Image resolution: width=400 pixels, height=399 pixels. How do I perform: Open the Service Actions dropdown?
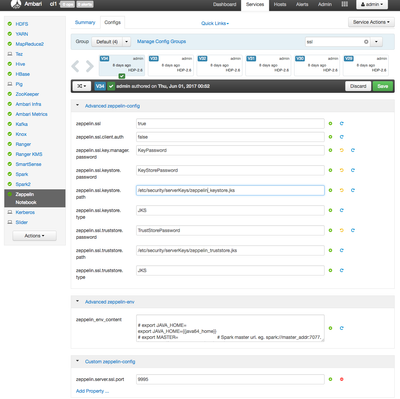tap(371, 22)
